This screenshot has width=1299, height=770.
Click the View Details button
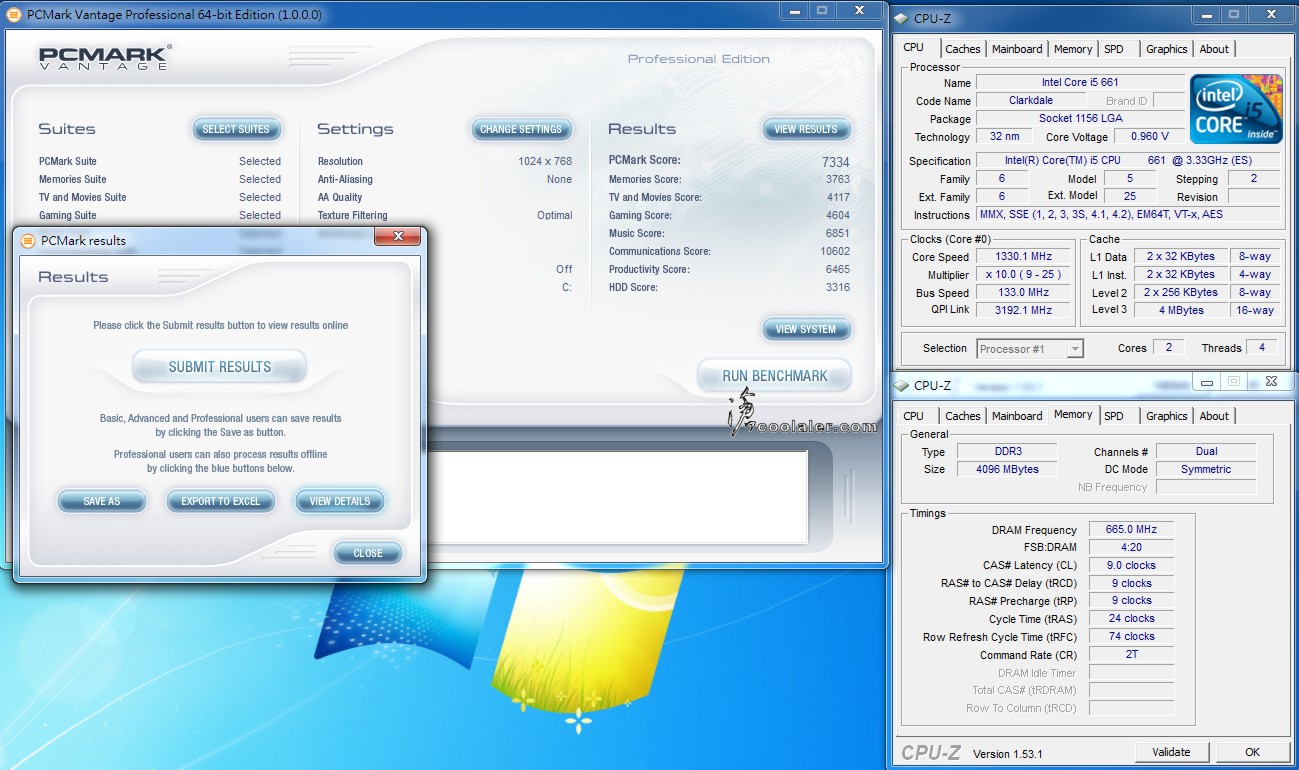point(340,501)
